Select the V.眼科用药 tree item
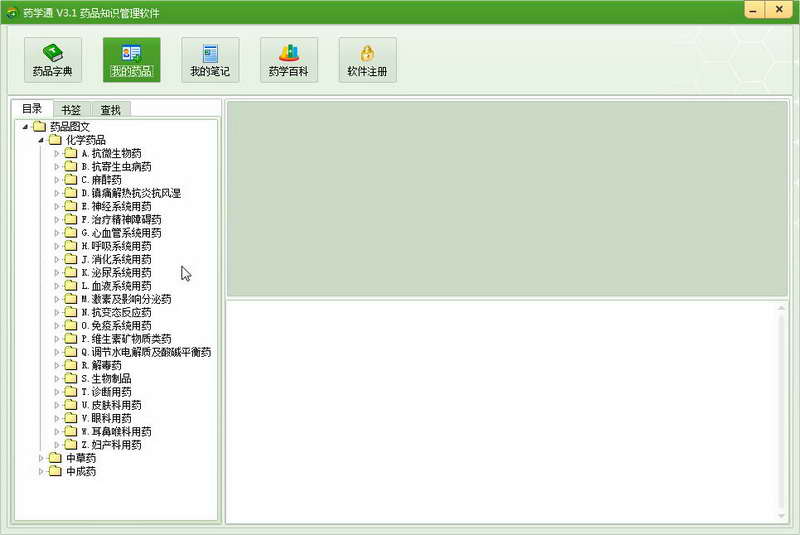This screenshot has height=535, width=800. 106,418
